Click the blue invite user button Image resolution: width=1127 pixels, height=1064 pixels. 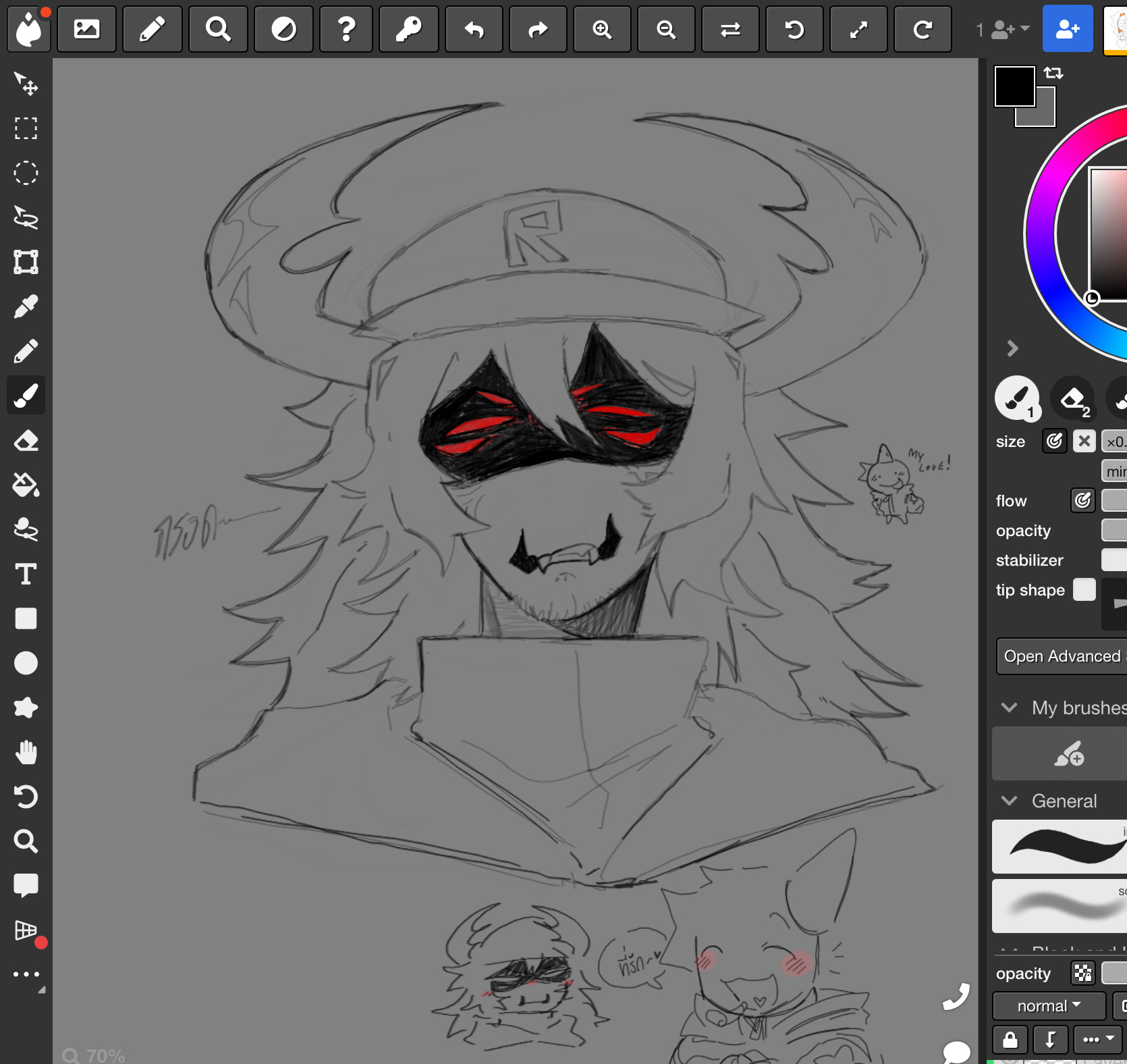pyautogui.click(x=1068, y=29)
